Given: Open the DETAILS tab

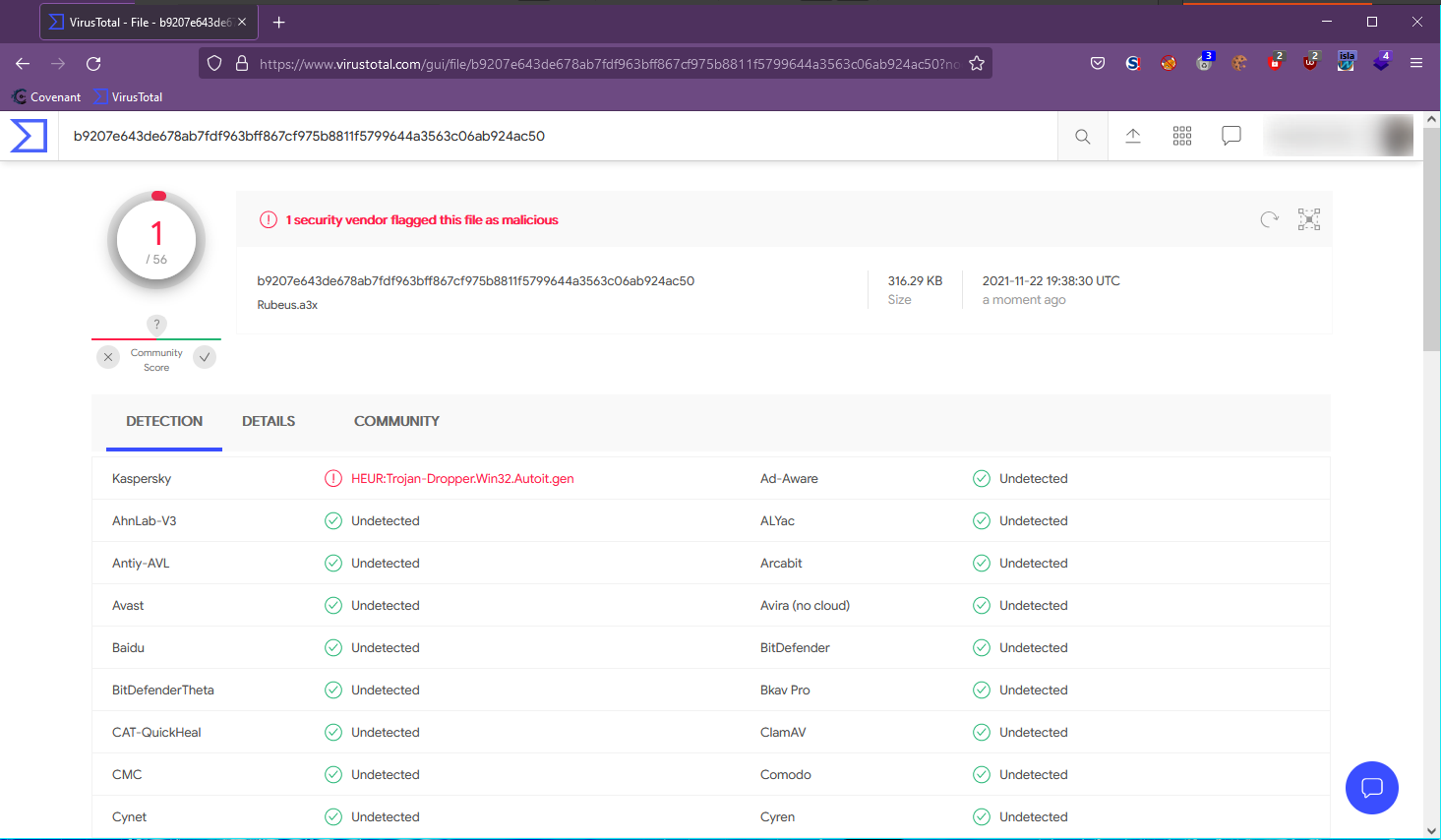Looking at the screenshot, I should [x=269, y=421].
